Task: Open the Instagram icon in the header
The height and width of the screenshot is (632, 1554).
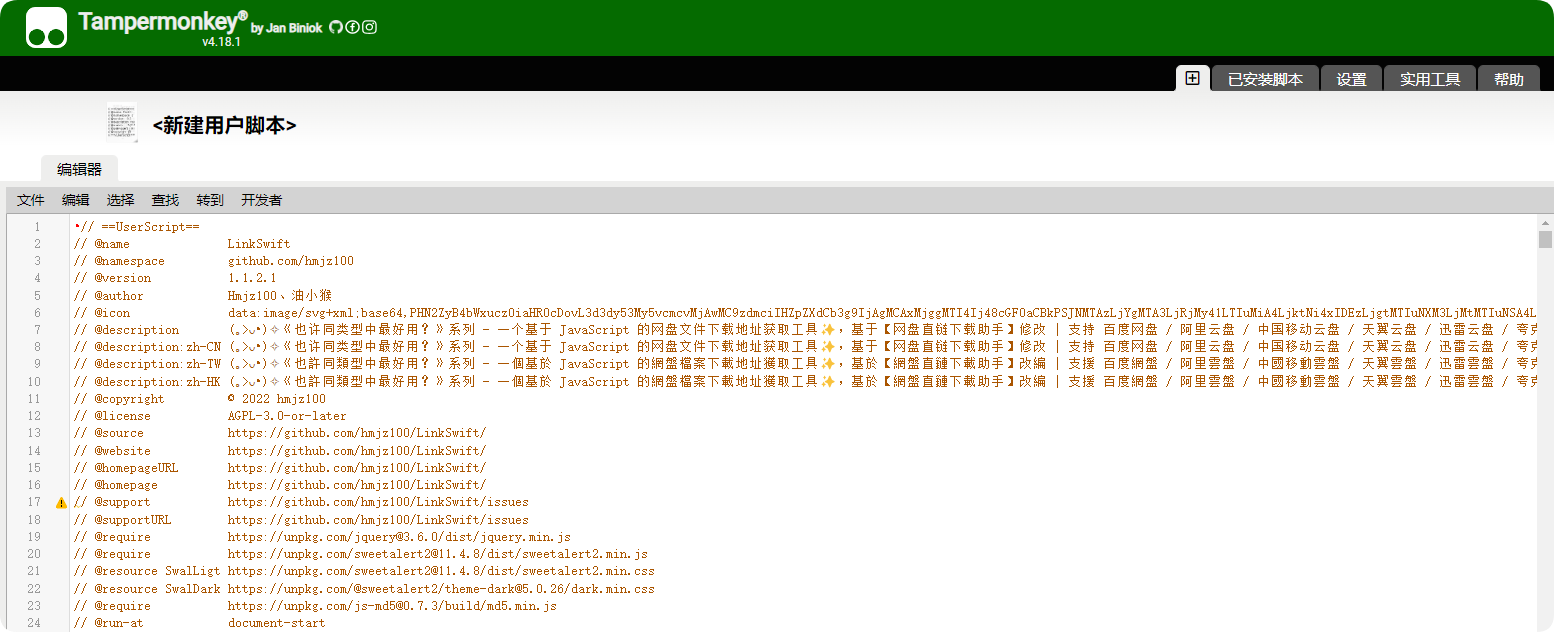Action: pos(369,28)
